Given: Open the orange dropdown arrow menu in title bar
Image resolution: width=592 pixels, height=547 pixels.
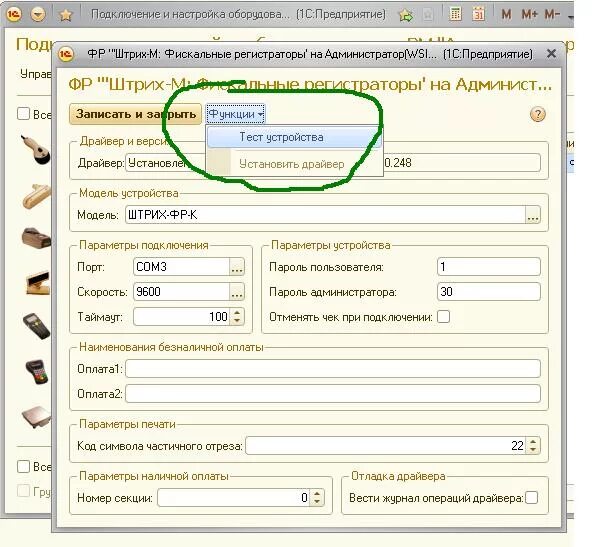Looking at the screenshot, I should 38,15.
